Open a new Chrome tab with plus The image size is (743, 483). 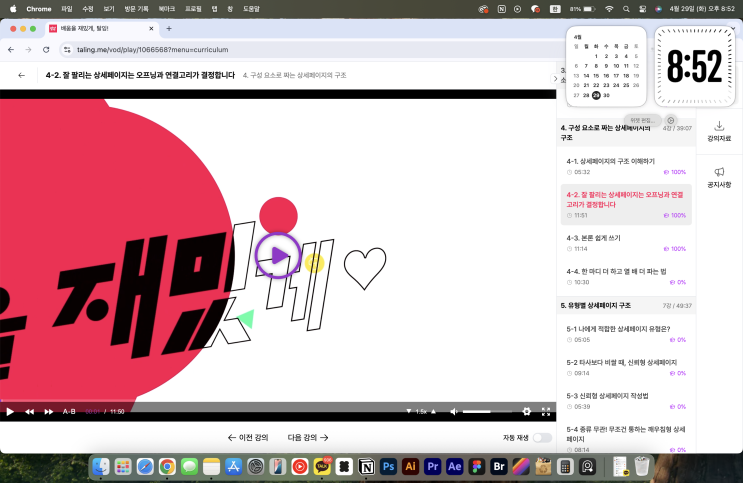point(169,28)
